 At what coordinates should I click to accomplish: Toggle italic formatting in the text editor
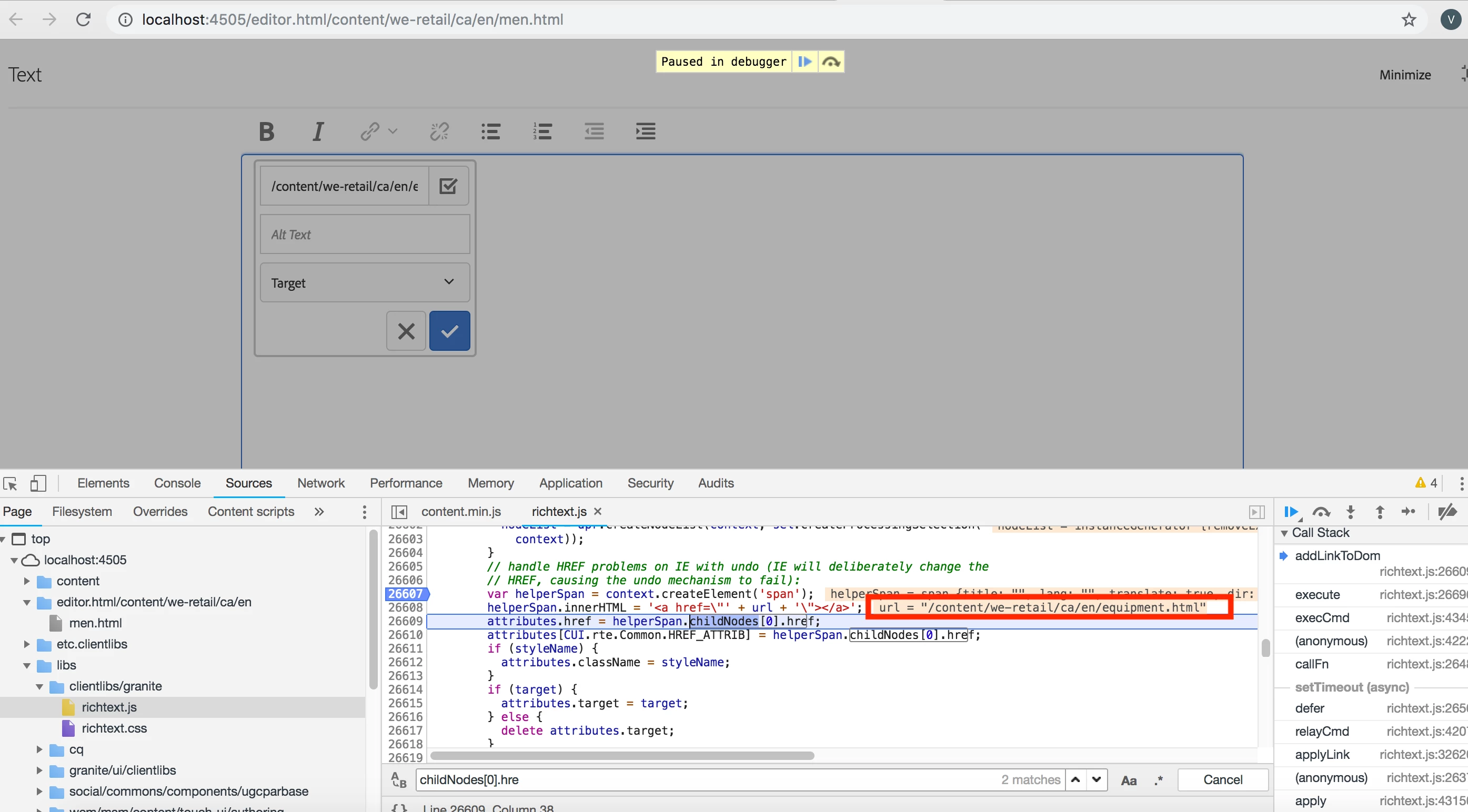coord(318,131)
